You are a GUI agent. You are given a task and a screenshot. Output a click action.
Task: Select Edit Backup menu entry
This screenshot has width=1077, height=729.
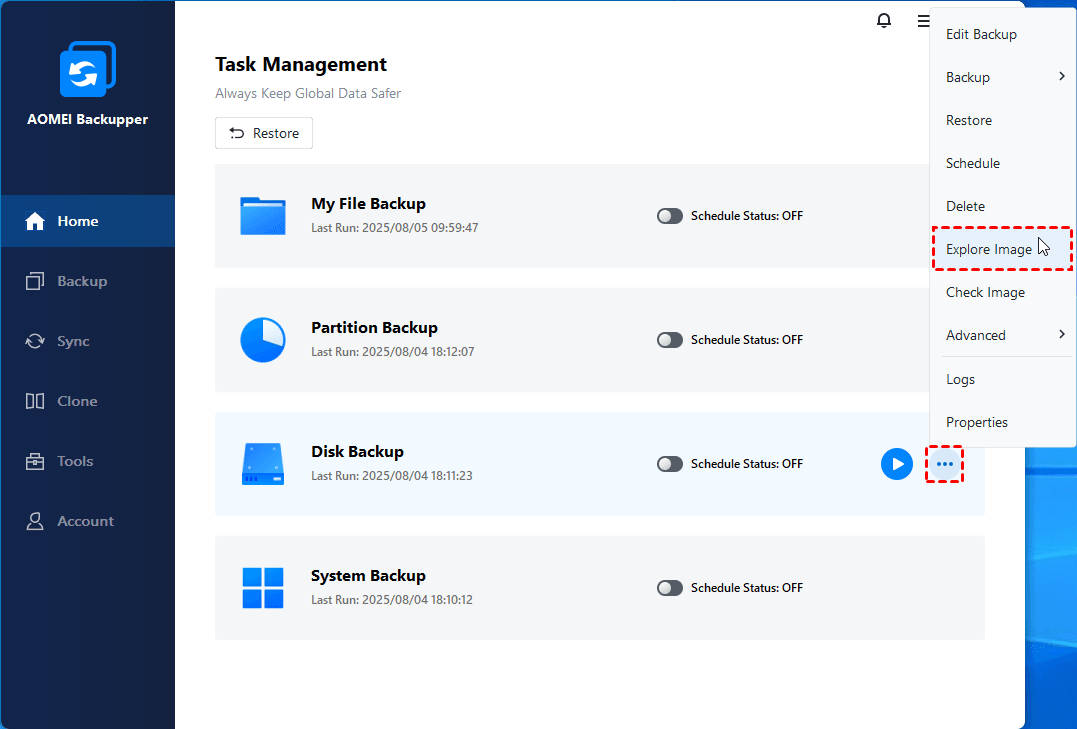coord(981,34)
